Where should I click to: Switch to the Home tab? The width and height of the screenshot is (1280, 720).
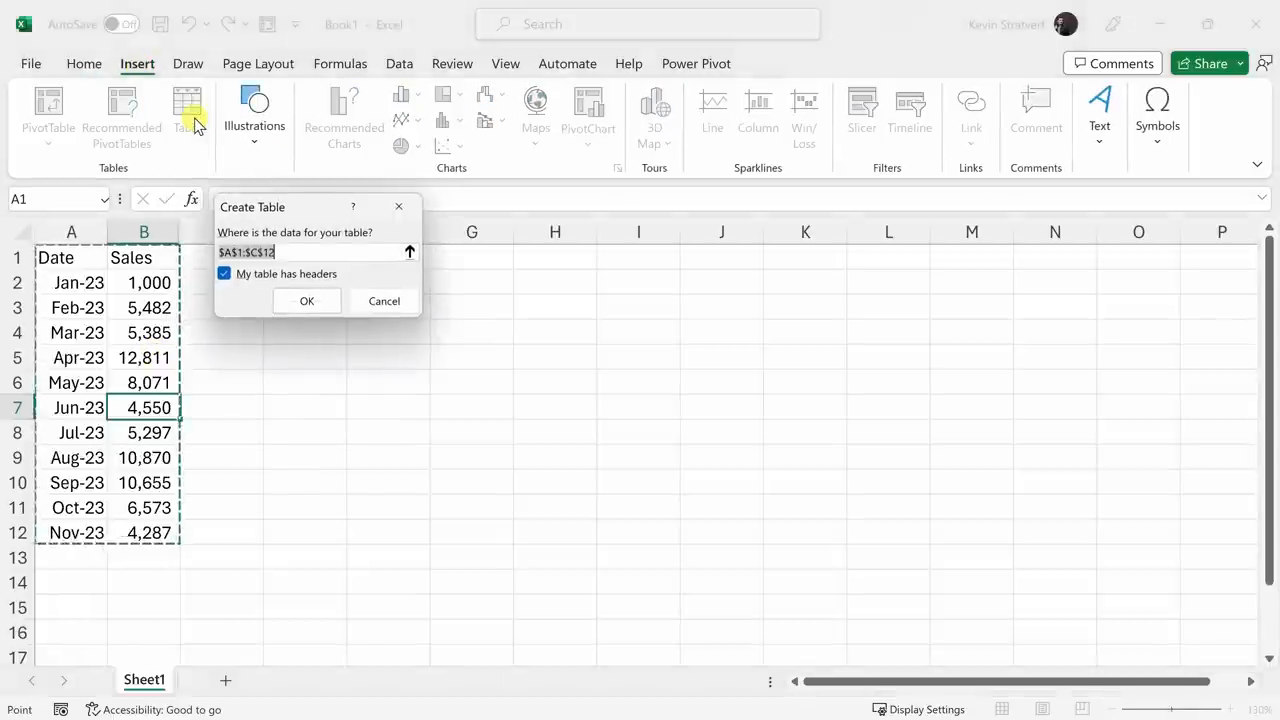(84, 63)
